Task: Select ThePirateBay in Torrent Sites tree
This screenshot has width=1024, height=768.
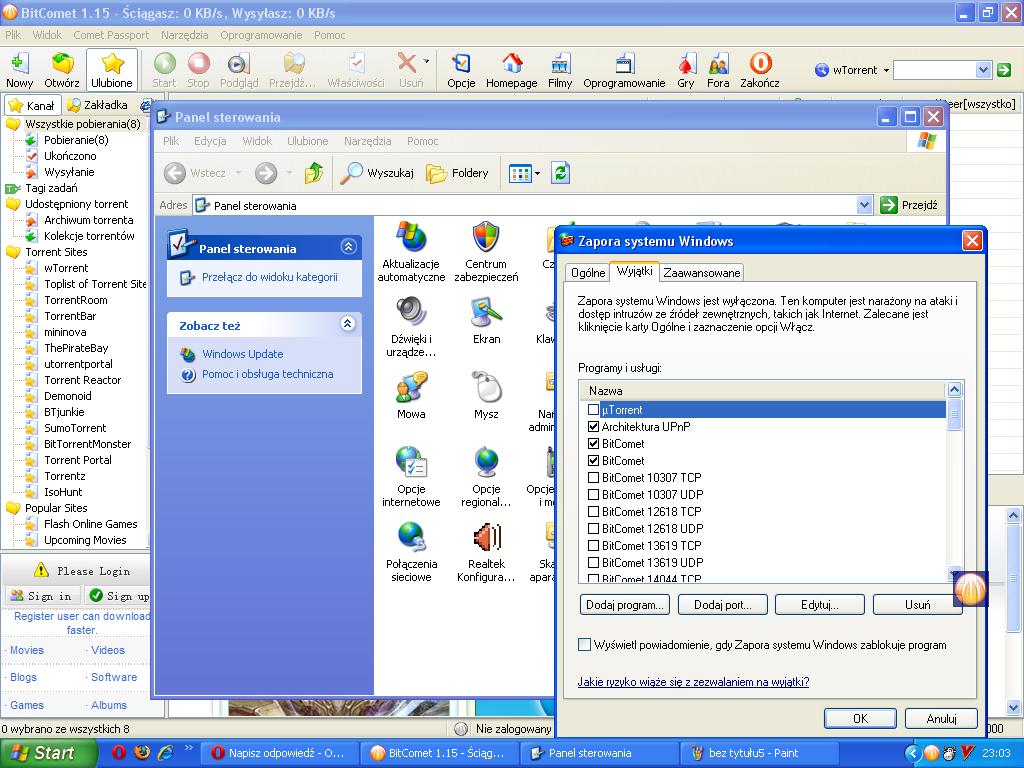Action: [76, 348]
